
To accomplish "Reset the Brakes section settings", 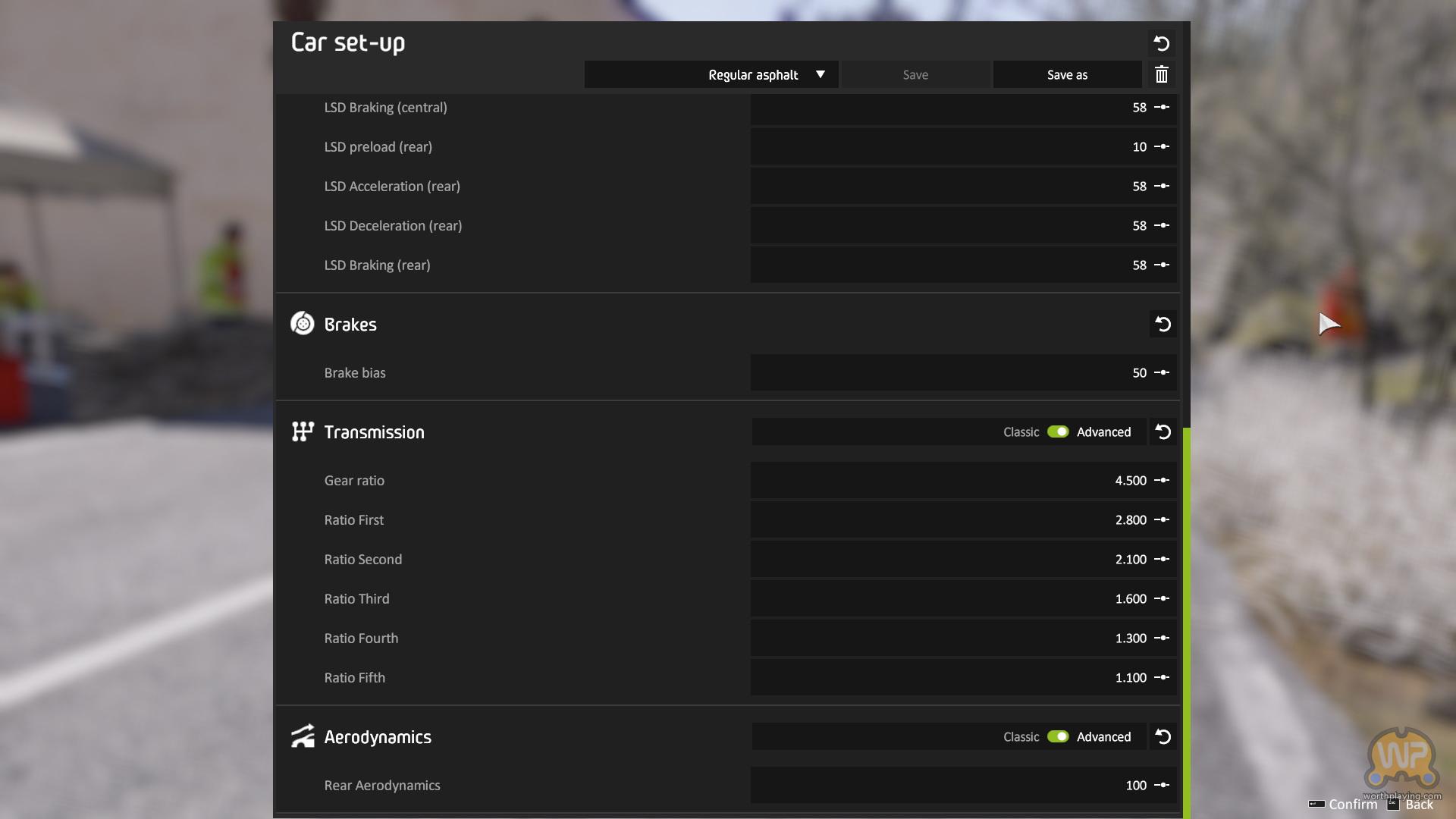I will 1163,325.
